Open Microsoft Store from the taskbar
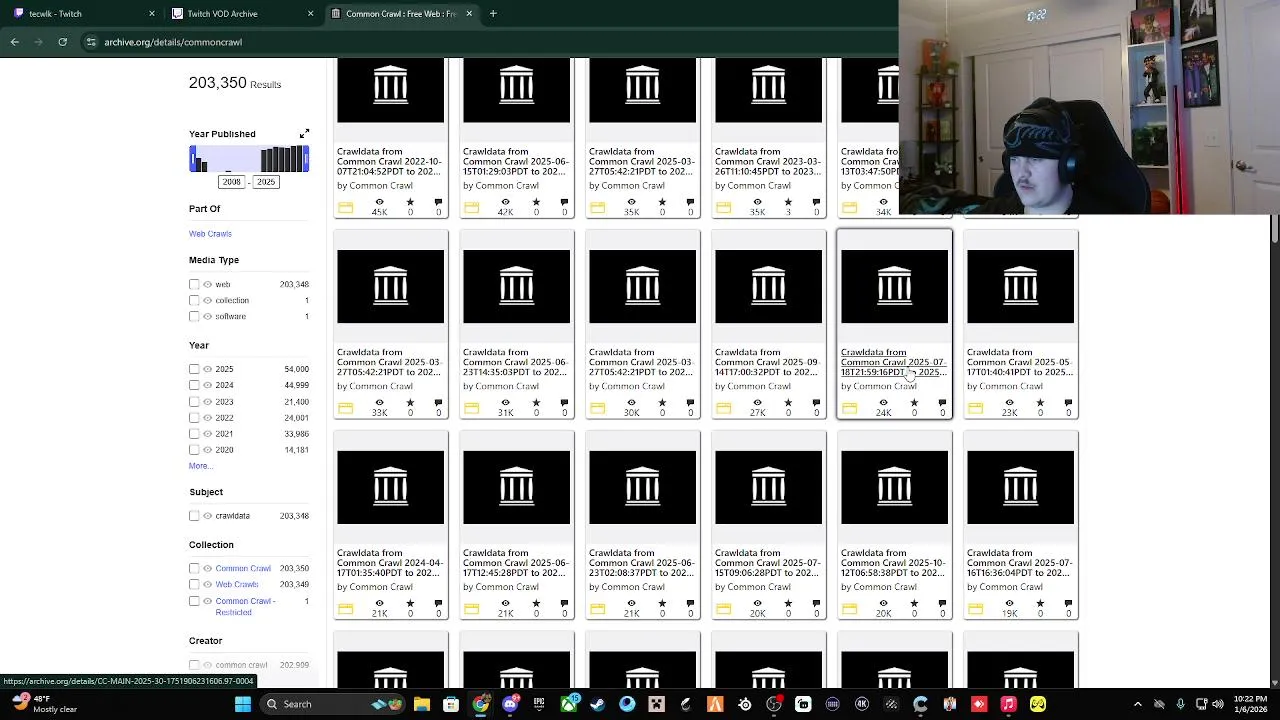Viewport: 1280px width, 720px height. coord(451,704)
